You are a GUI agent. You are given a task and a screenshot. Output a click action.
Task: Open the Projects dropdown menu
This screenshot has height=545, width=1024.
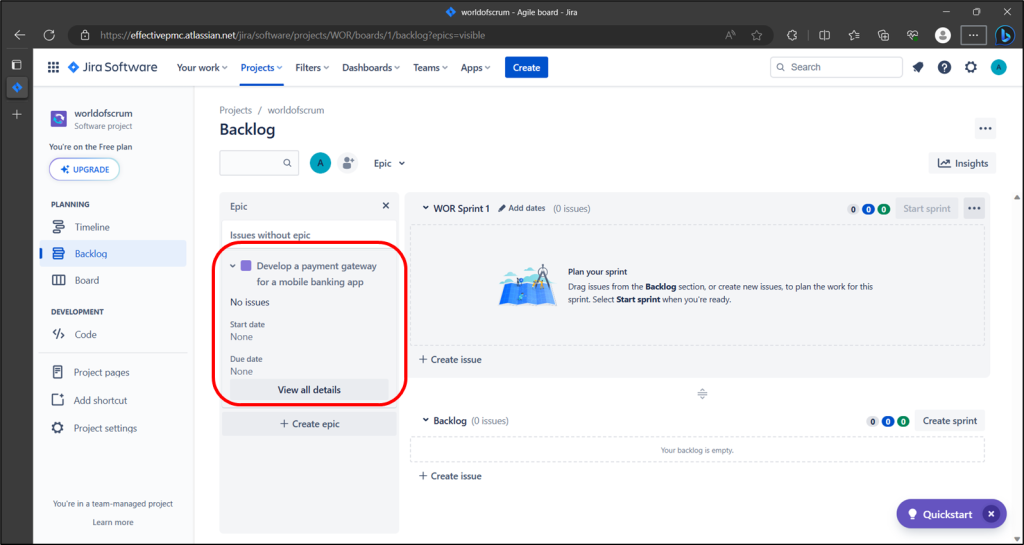coord(261,67)
